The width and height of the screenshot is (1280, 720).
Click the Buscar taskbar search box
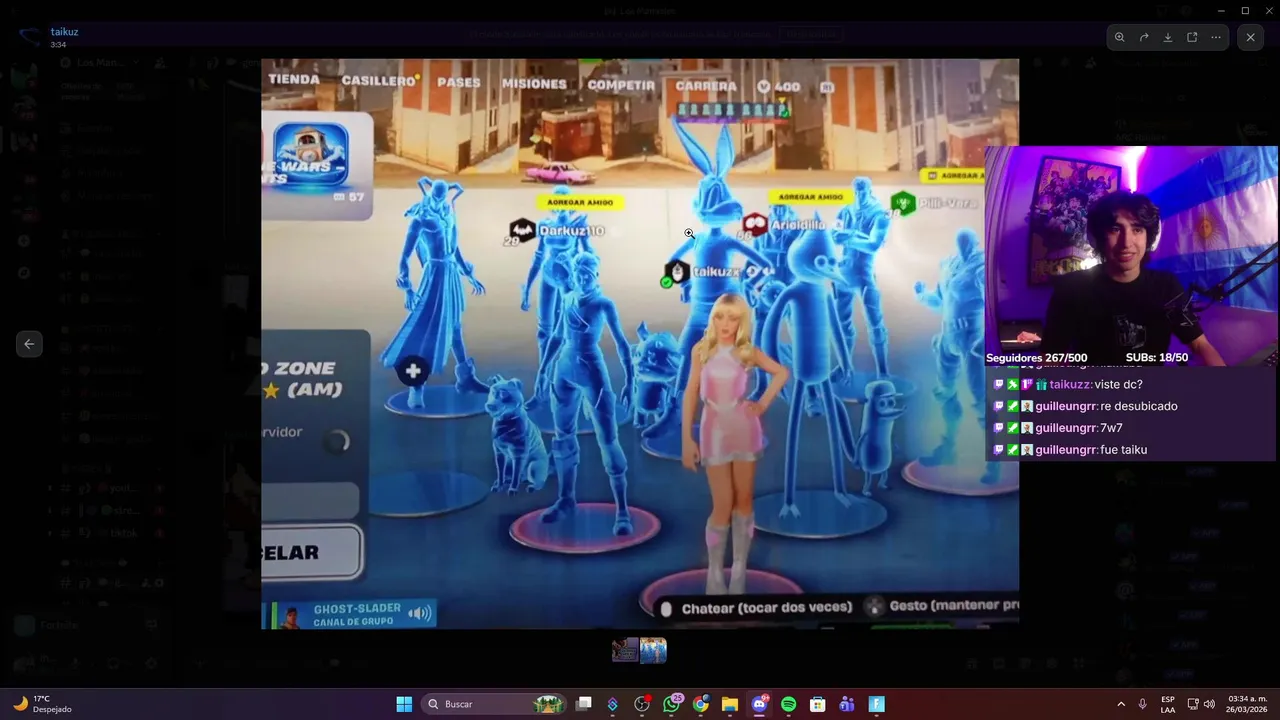(x=495, y=704)
